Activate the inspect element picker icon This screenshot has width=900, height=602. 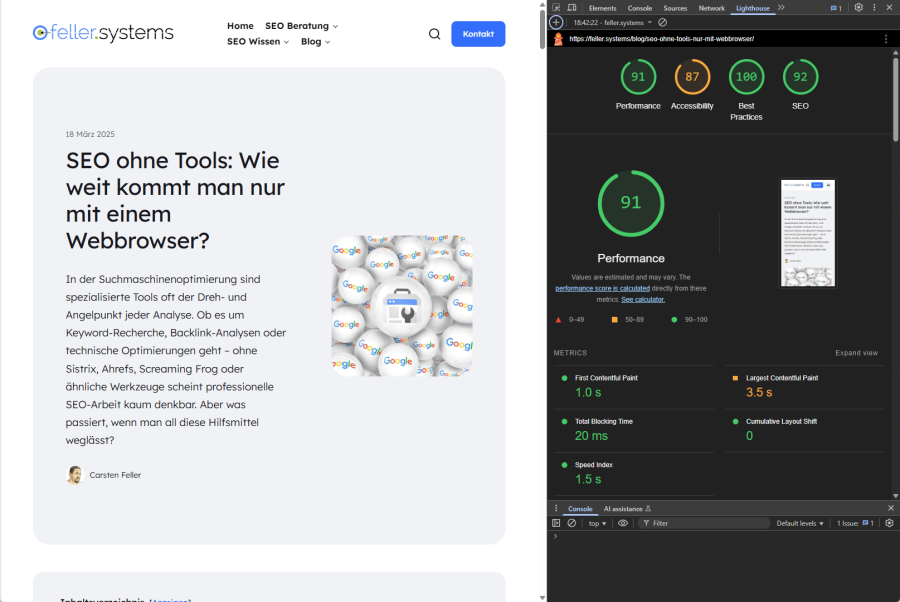pyautogui.click(x=556, y=8)
